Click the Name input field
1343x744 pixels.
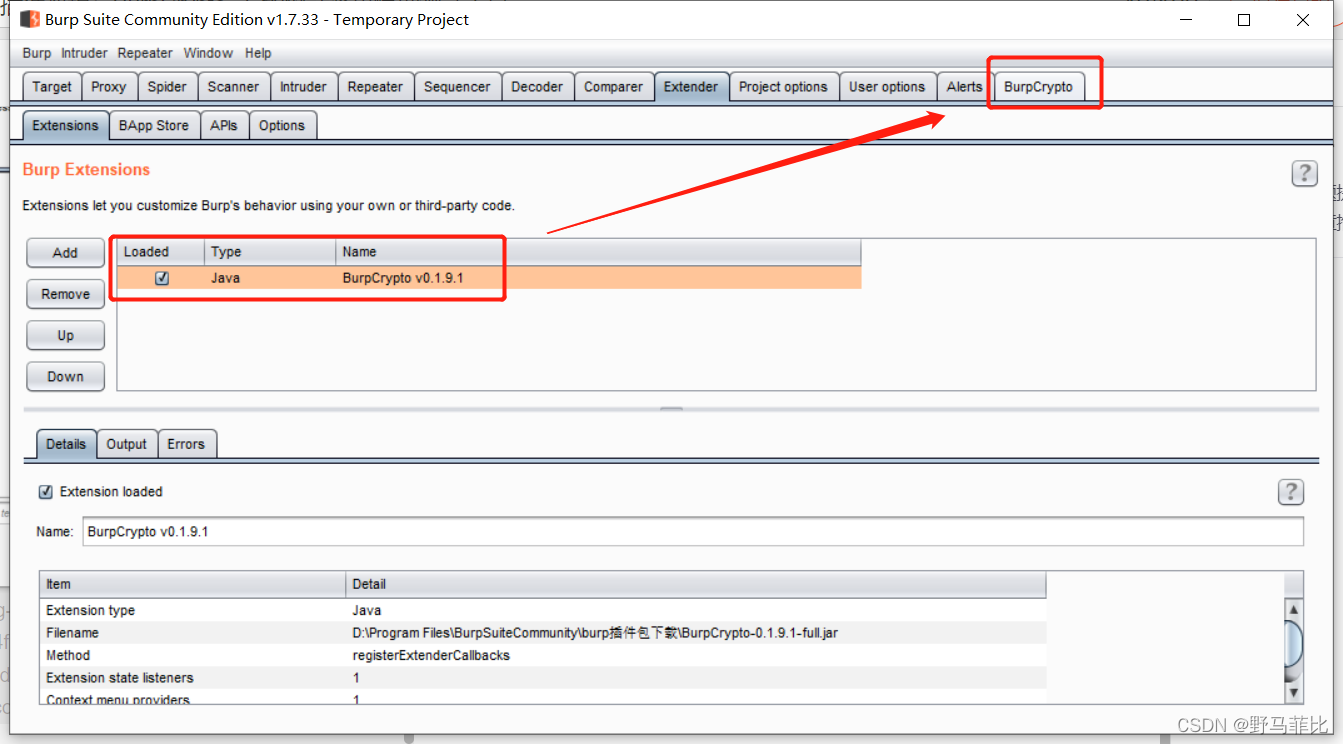click(x=693, y=532)
